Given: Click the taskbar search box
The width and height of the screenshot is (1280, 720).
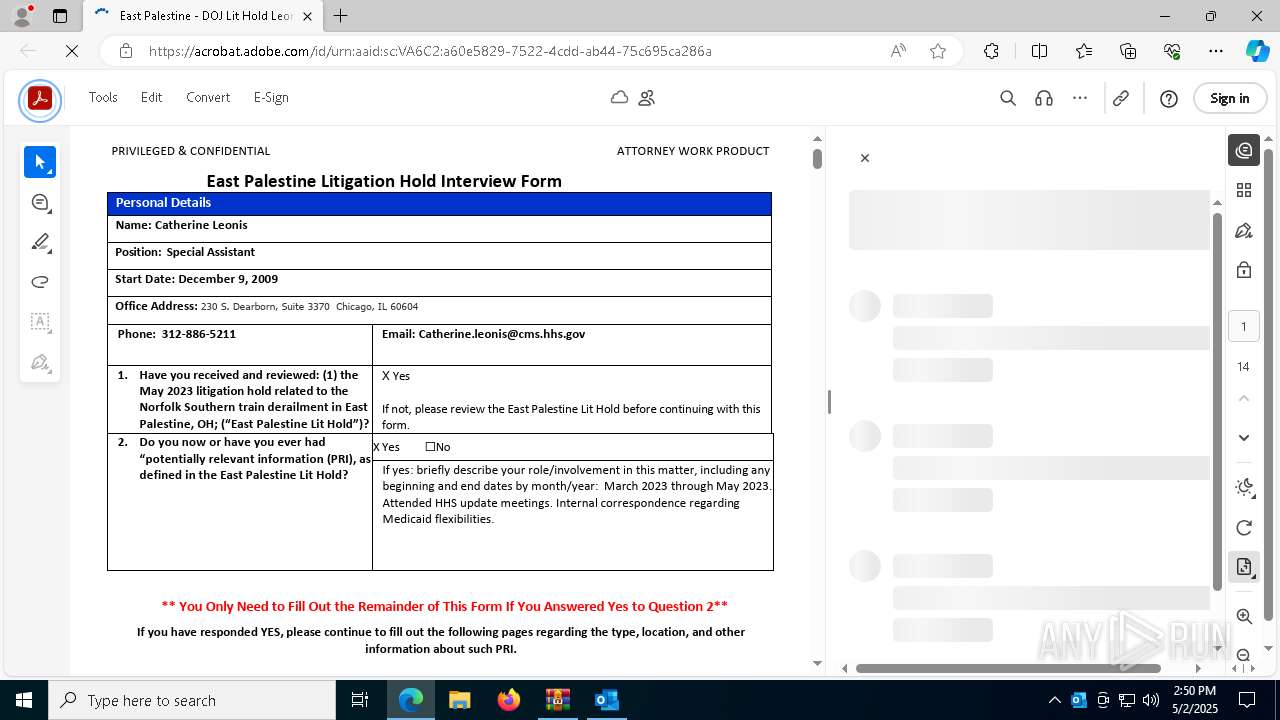Looking at the screenshot, I should (192, 700).
